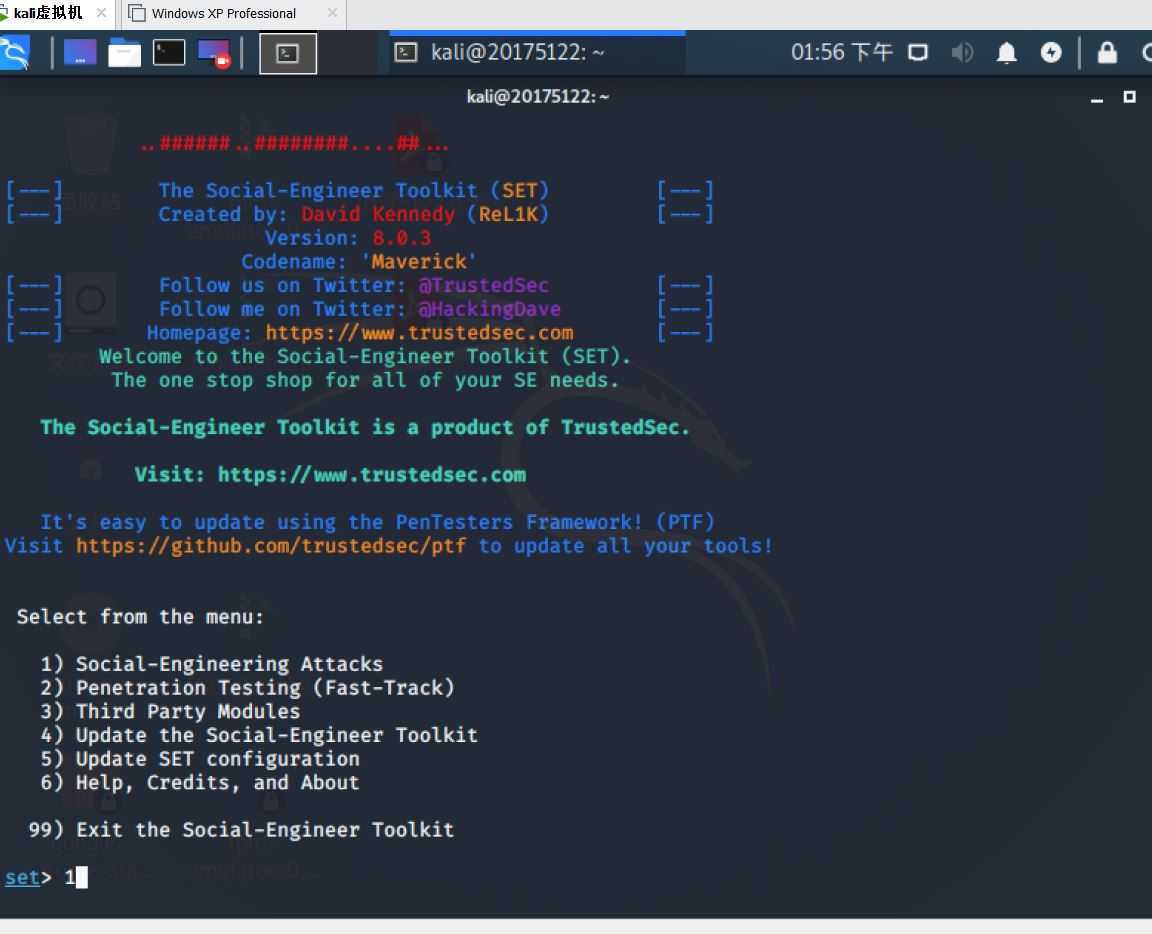Click option 2 Penetration Testing (Fast-Track)
The image size is (1152, 934).
tap(248, 688)
